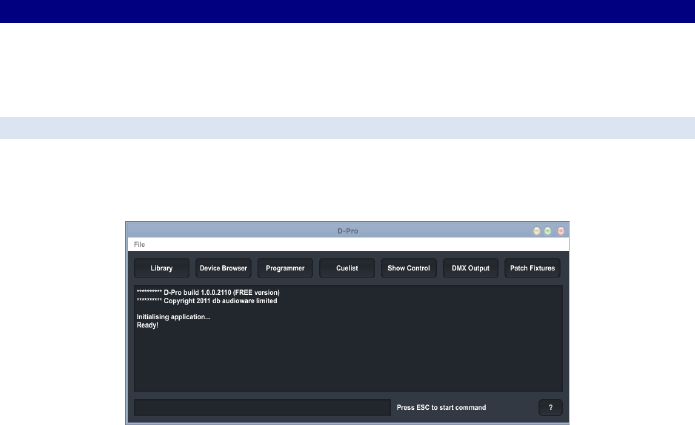Open Patch Fixtures
The height and width of the screenshot is (425, 695).
(x=532, y=268)
